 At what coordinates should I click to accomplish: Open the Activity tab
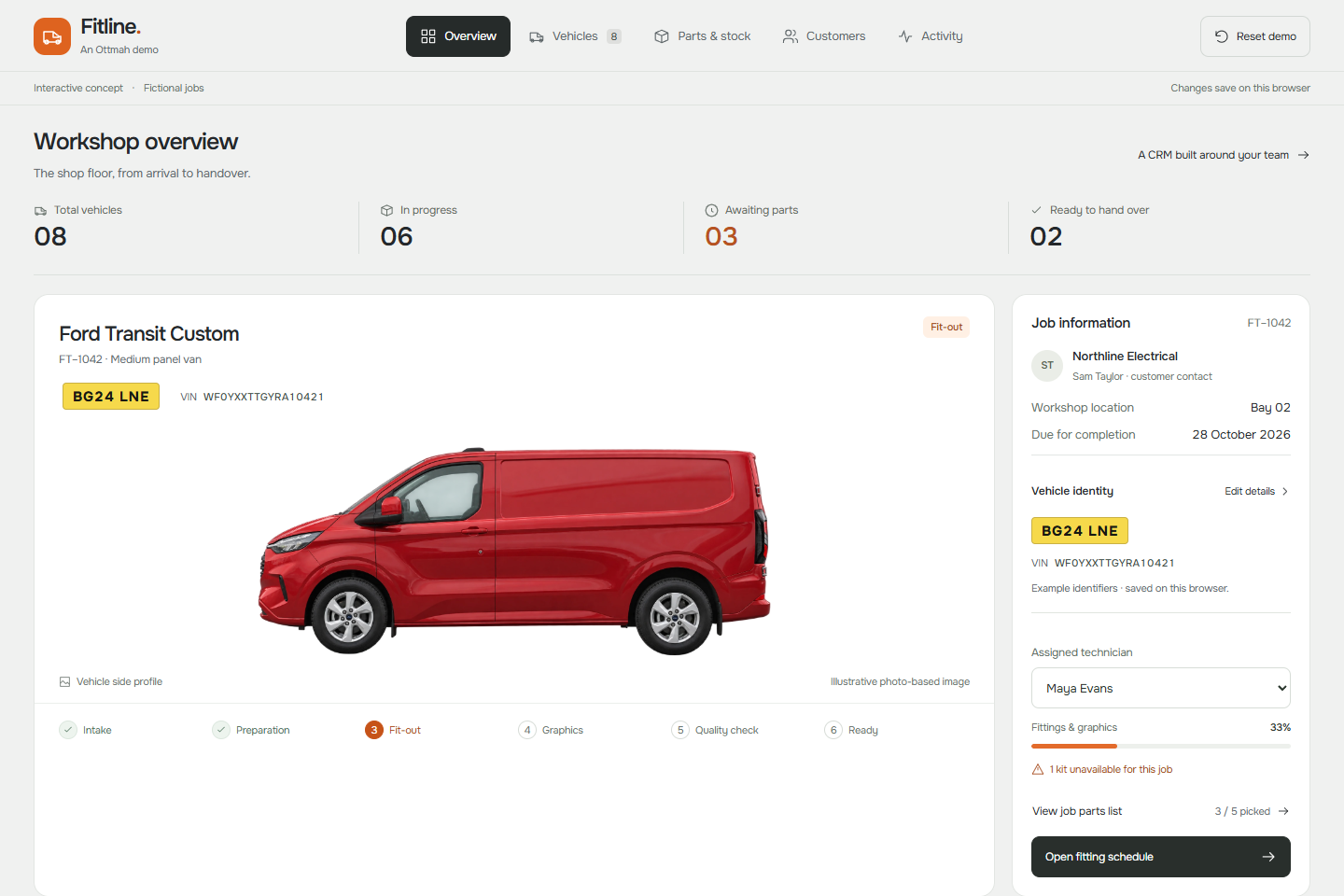click(931, 36)
